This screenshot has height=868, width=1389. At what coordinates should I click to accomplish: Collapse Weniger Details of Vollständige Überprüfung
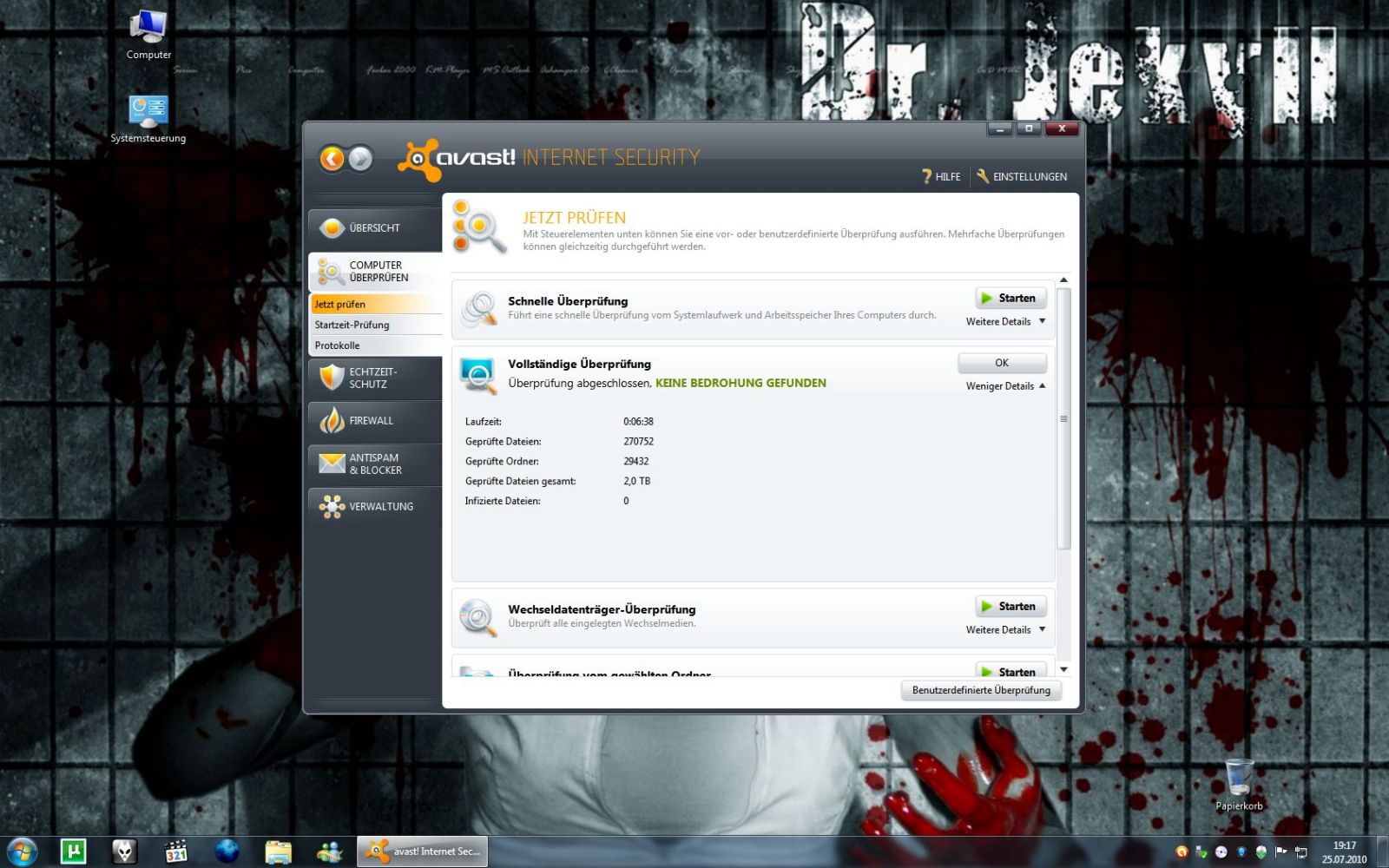coord(1005,386)
